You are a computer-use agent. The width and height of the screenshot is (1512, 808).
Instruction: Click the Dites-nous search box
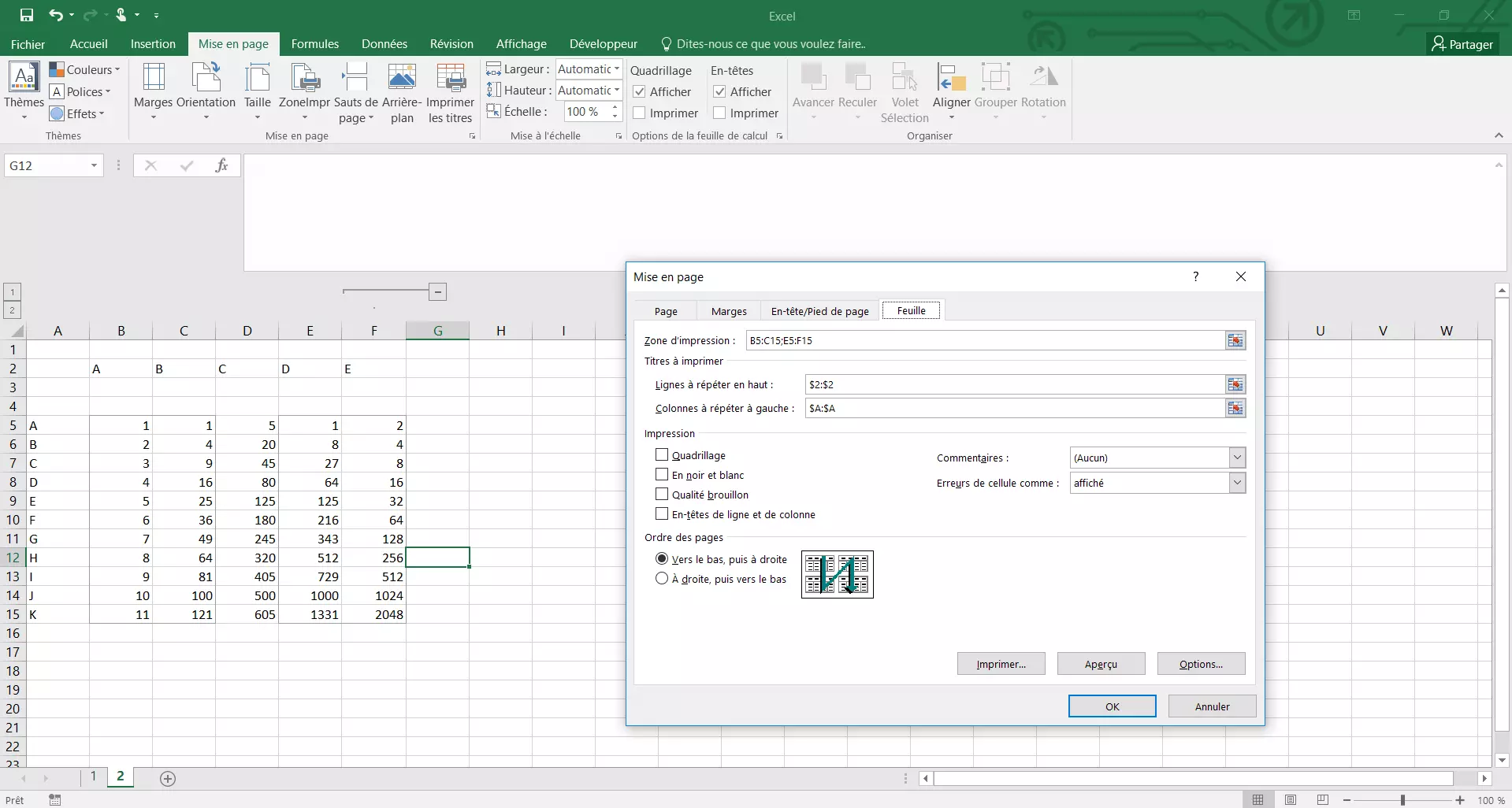[771, 44]
